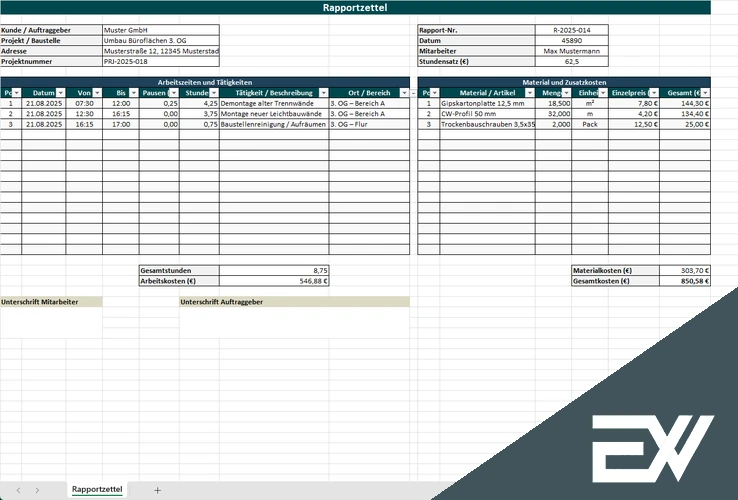Open the Menge column filter dropdown

566,93
